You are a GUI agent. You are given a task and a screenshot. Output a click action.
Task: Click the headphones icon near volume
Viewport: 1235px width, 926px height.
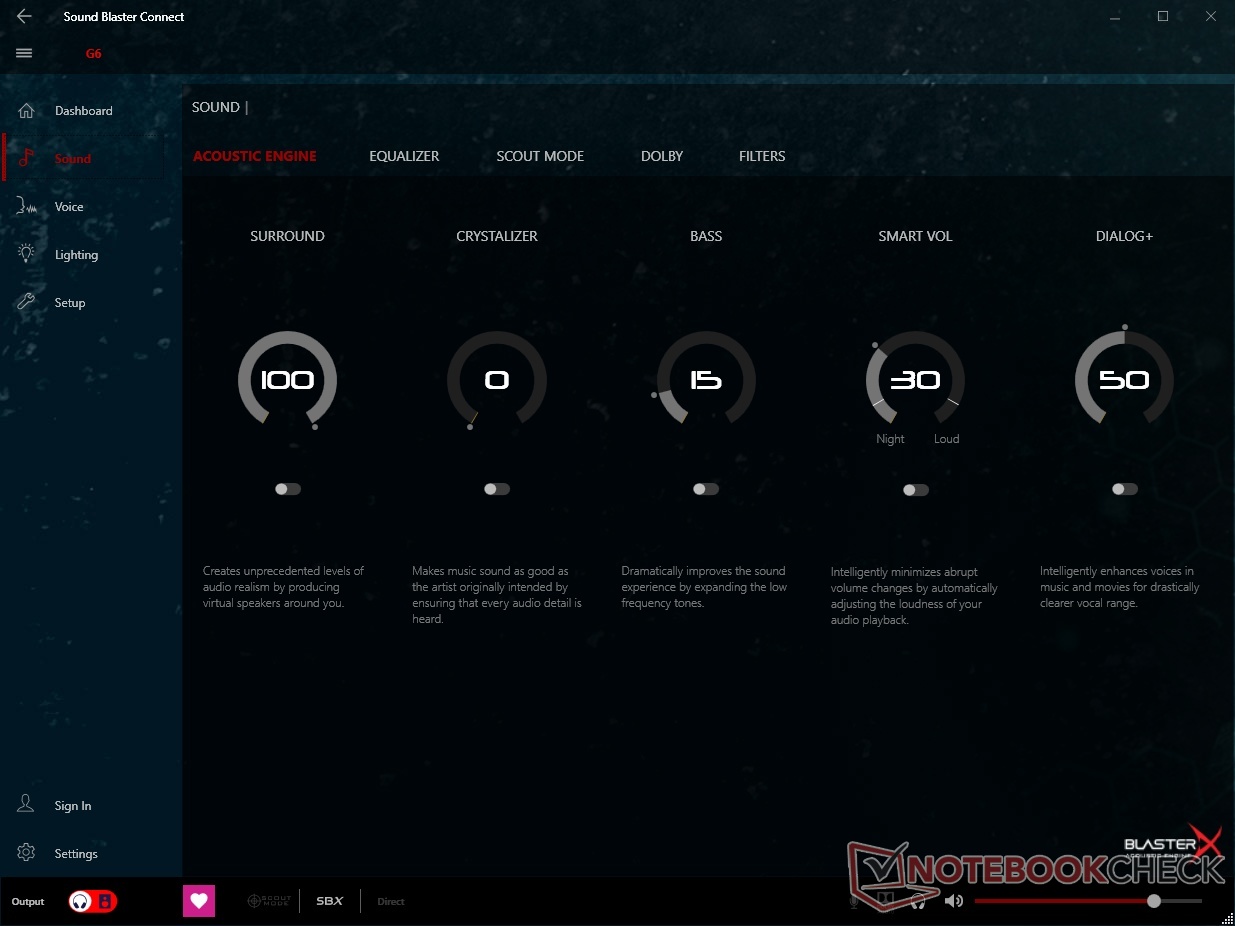[918, 901]
